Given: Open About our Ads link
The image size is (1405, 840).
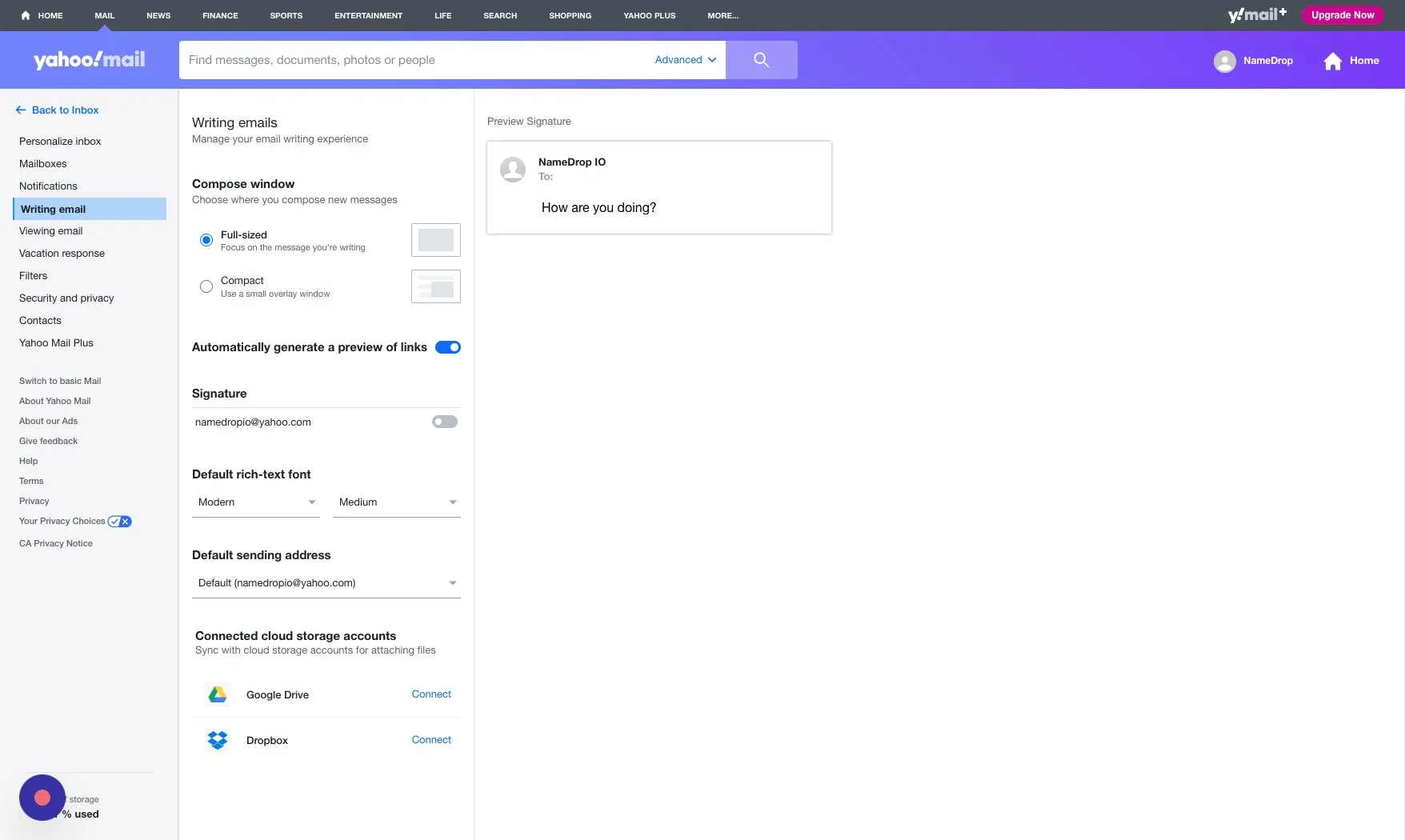Looking at the screenshot, I should point(49,422).
